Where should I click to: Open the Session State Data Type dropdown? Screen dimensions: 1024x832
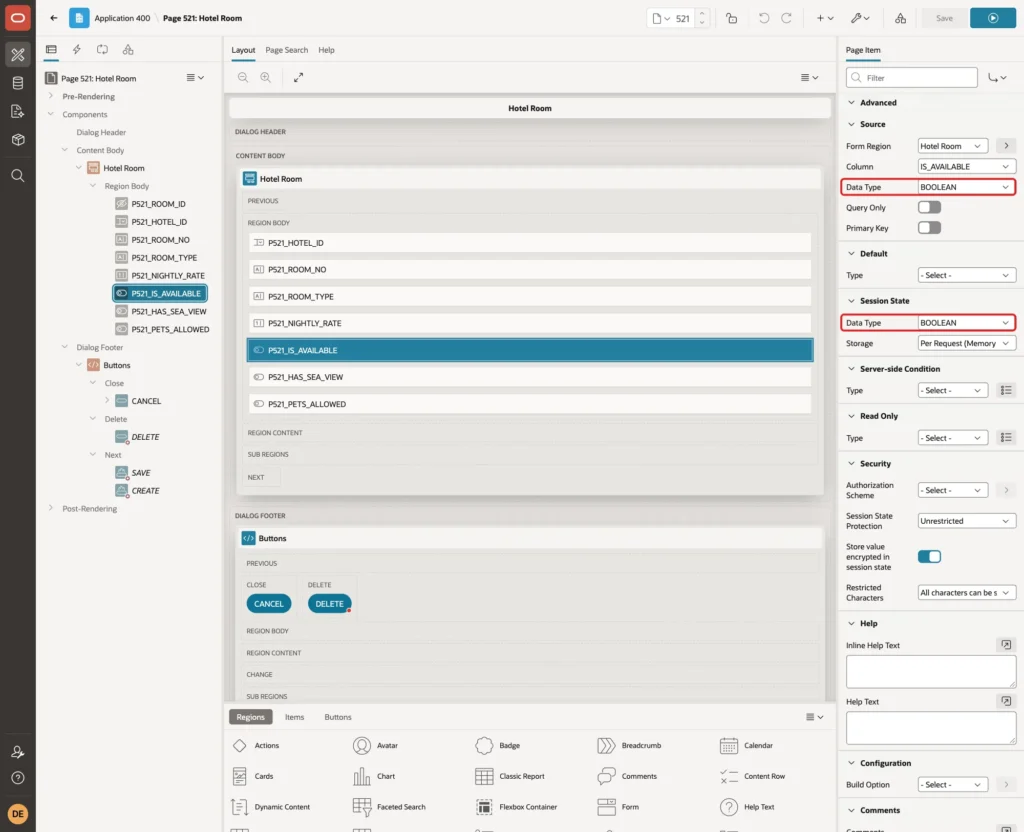[x=966, y=323]
